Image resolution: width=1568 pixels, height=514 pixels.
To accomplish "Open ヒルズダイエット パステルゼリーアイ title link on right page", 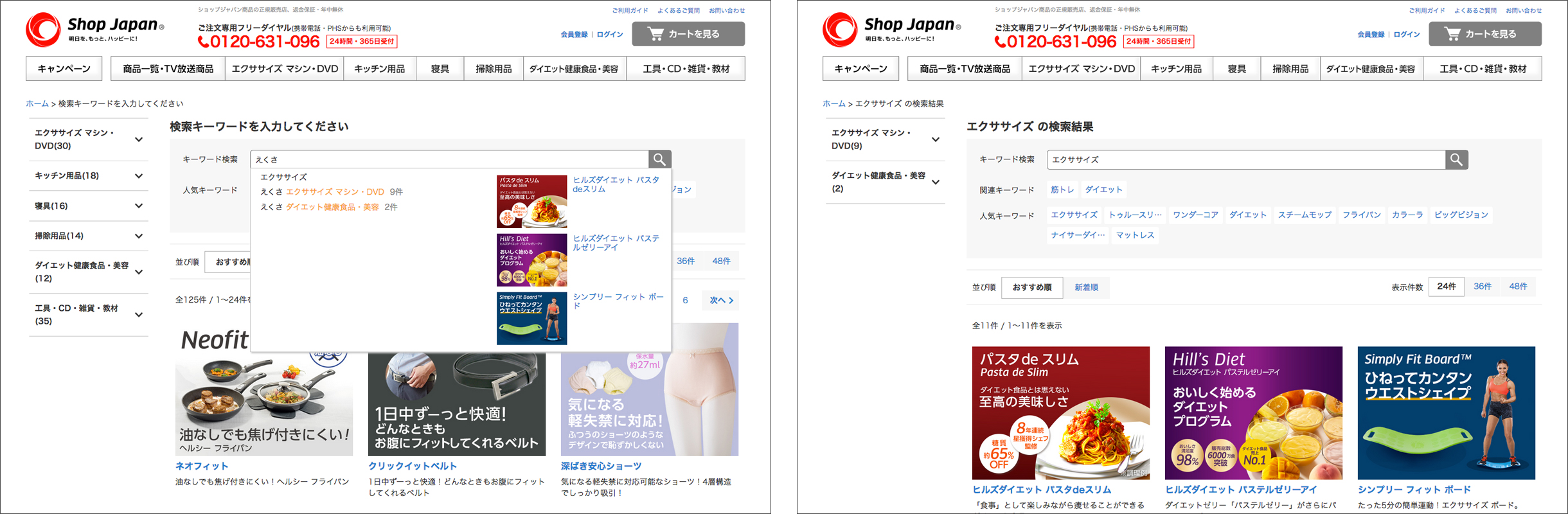I will click(x=1242, y=490).
